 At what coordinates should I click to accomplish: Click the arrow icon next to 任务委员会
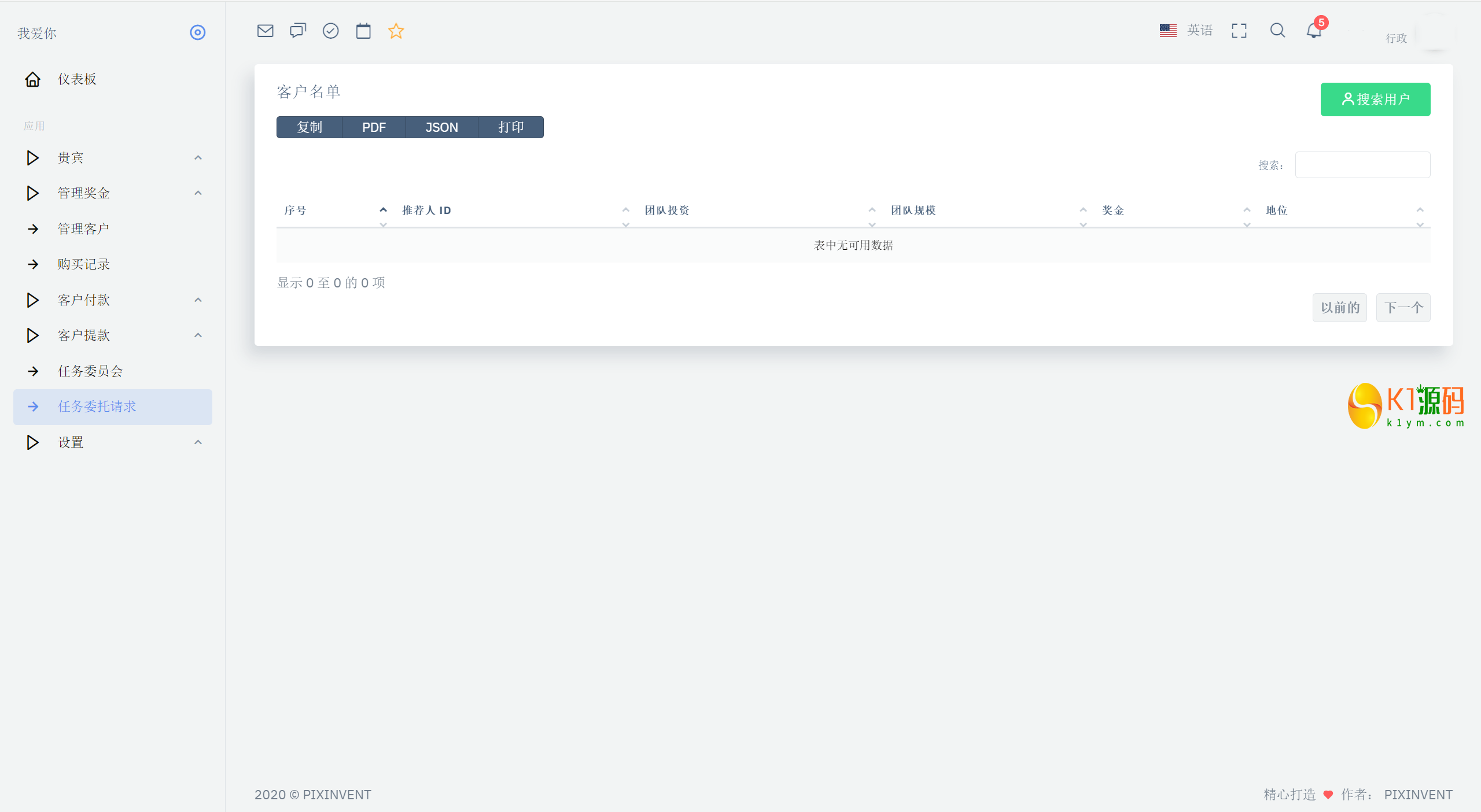click(x=33, y=371)
